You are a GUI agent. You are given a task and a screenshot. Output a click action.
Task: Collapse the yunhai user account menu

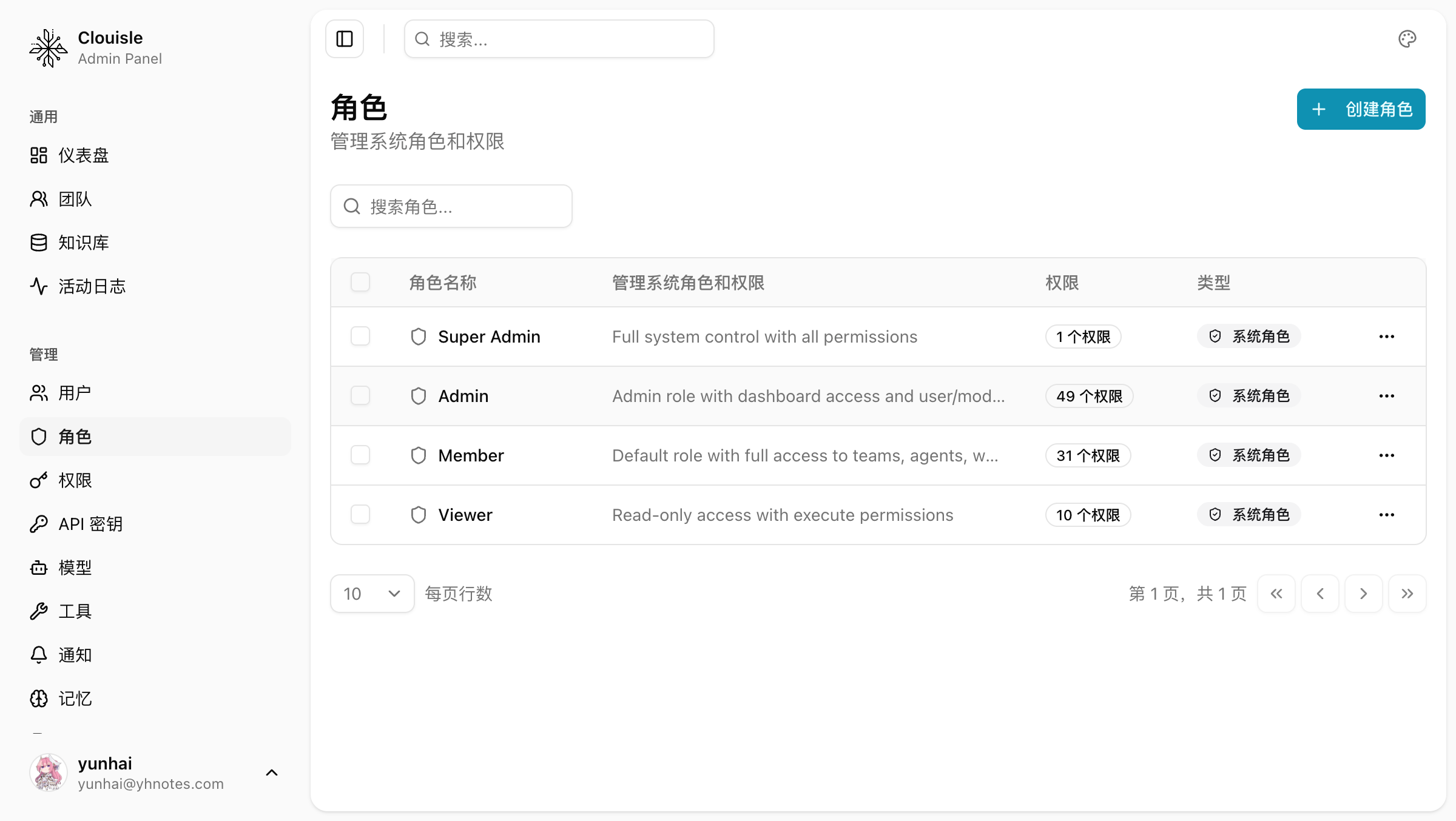271,772
